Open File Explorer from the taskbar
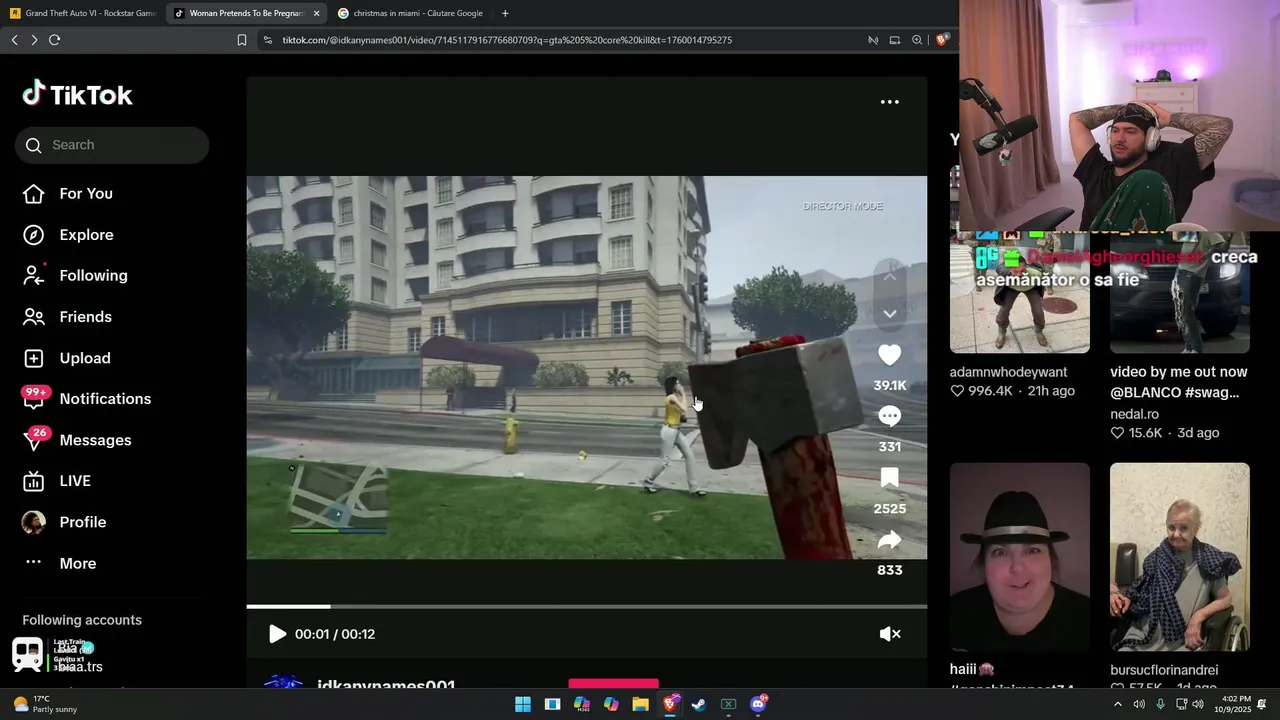1280x720 pixels. point(640,704)
